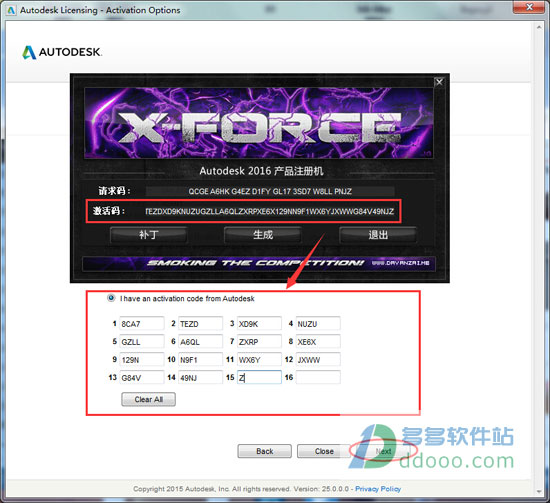Viewport: 550px width, 503px height.
Task: Click code field 11 containing WX6Y
Action: pos(259,360)
